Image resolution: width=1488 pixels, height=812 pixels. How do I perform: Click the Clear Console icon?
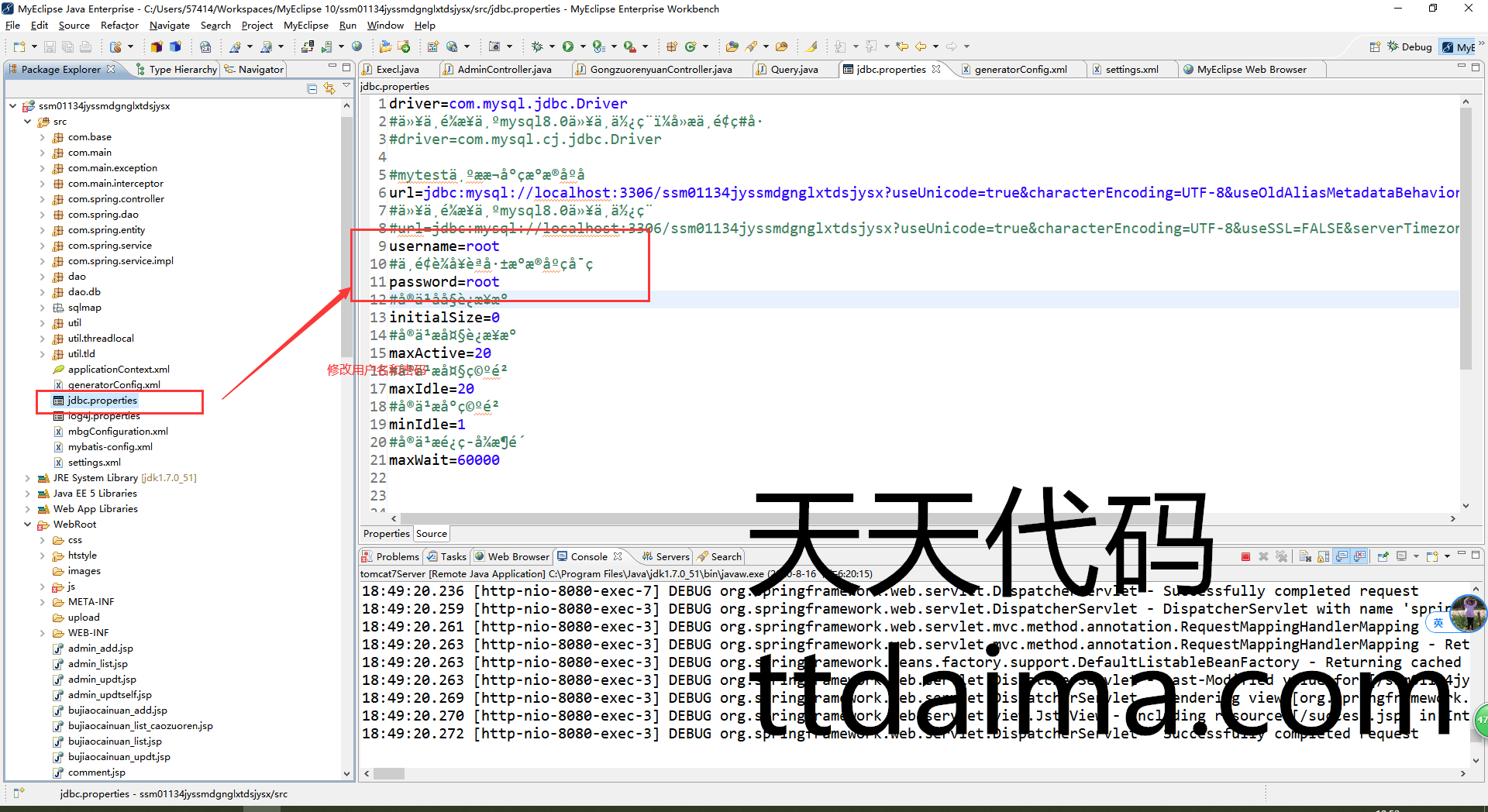(1305, 556)
